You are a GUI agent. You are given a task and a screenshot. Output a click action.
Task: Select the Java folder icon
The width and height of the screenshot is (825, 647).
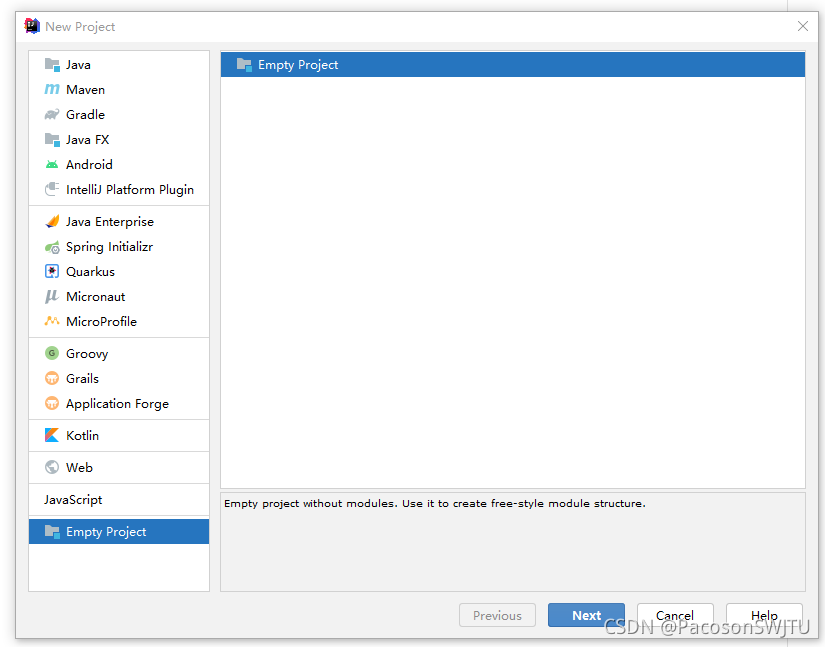[52, 65]
